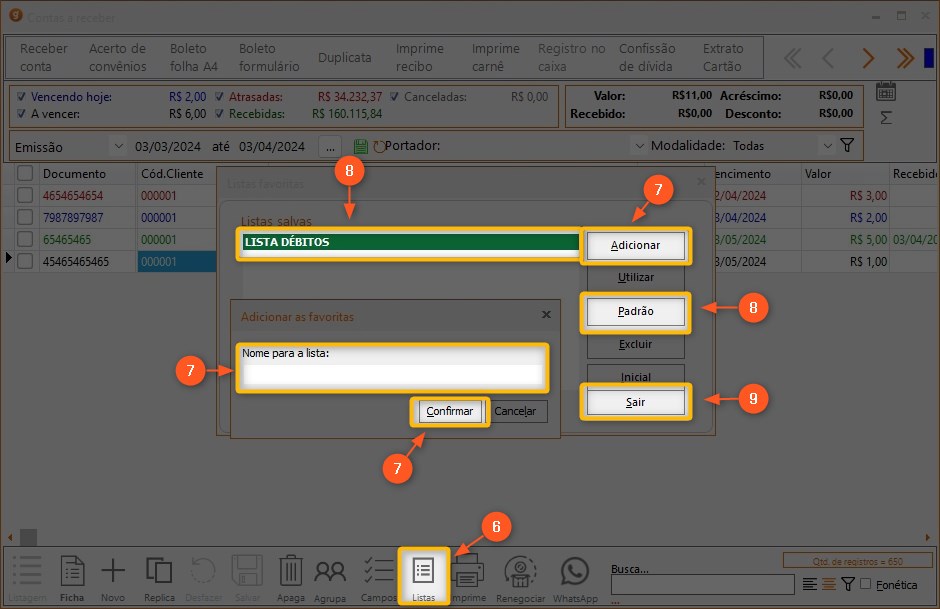Click the Novo plus icon
The height and width of the screenshot is (609, 940).
(113, 574)
